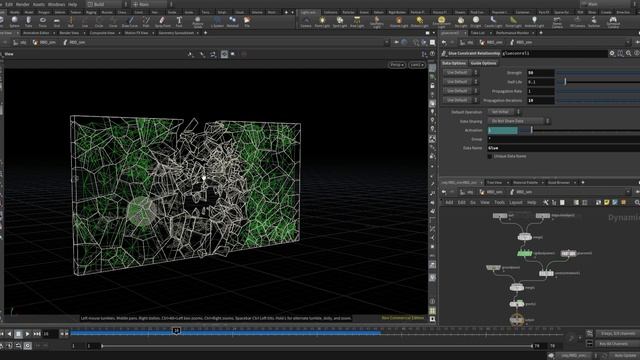Viewport: 640px width, 360px height.
Task: Select the Grid shelf tool
Action: point(57,22)
